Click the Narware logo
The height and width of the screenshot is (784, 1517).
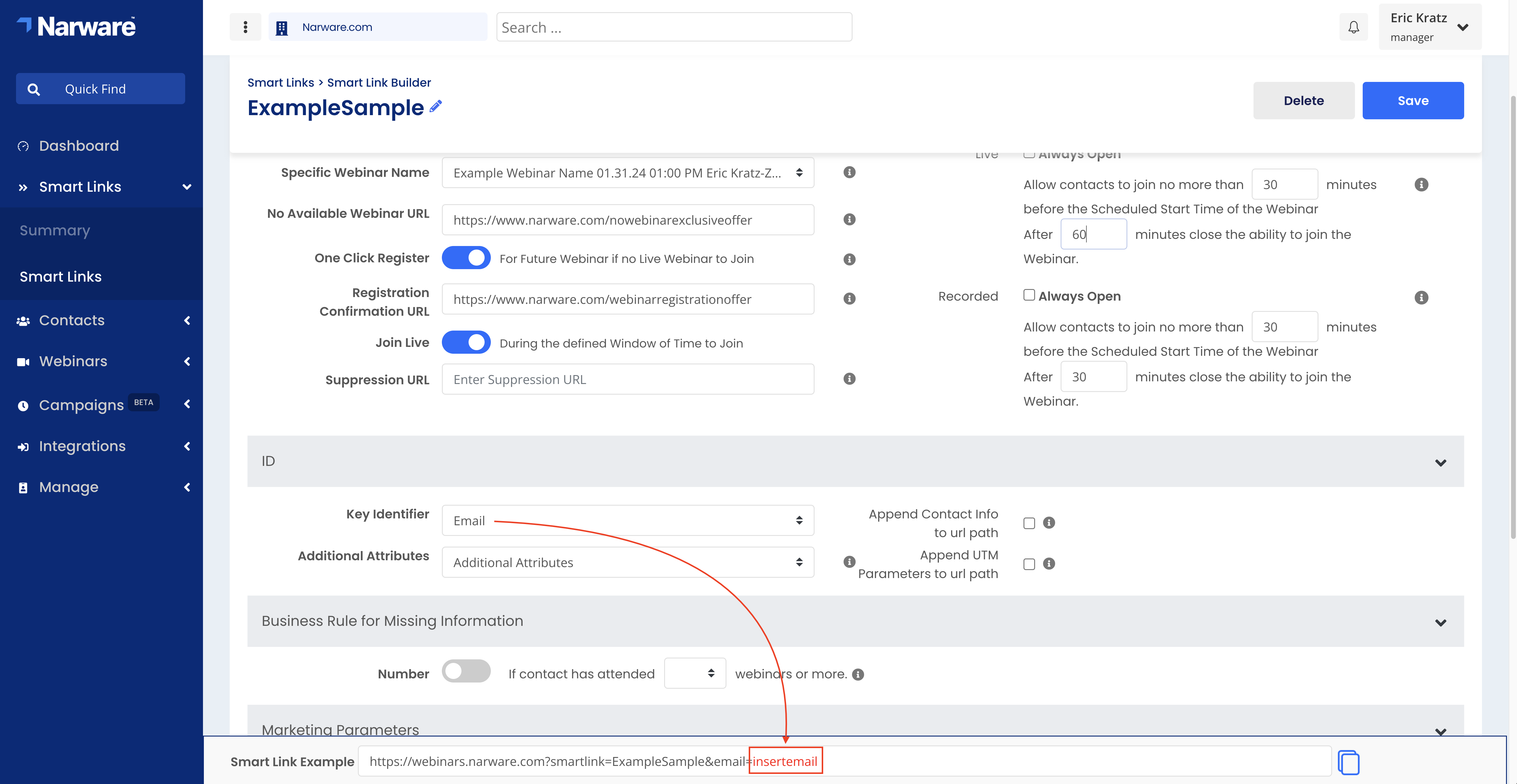[76, 26]
